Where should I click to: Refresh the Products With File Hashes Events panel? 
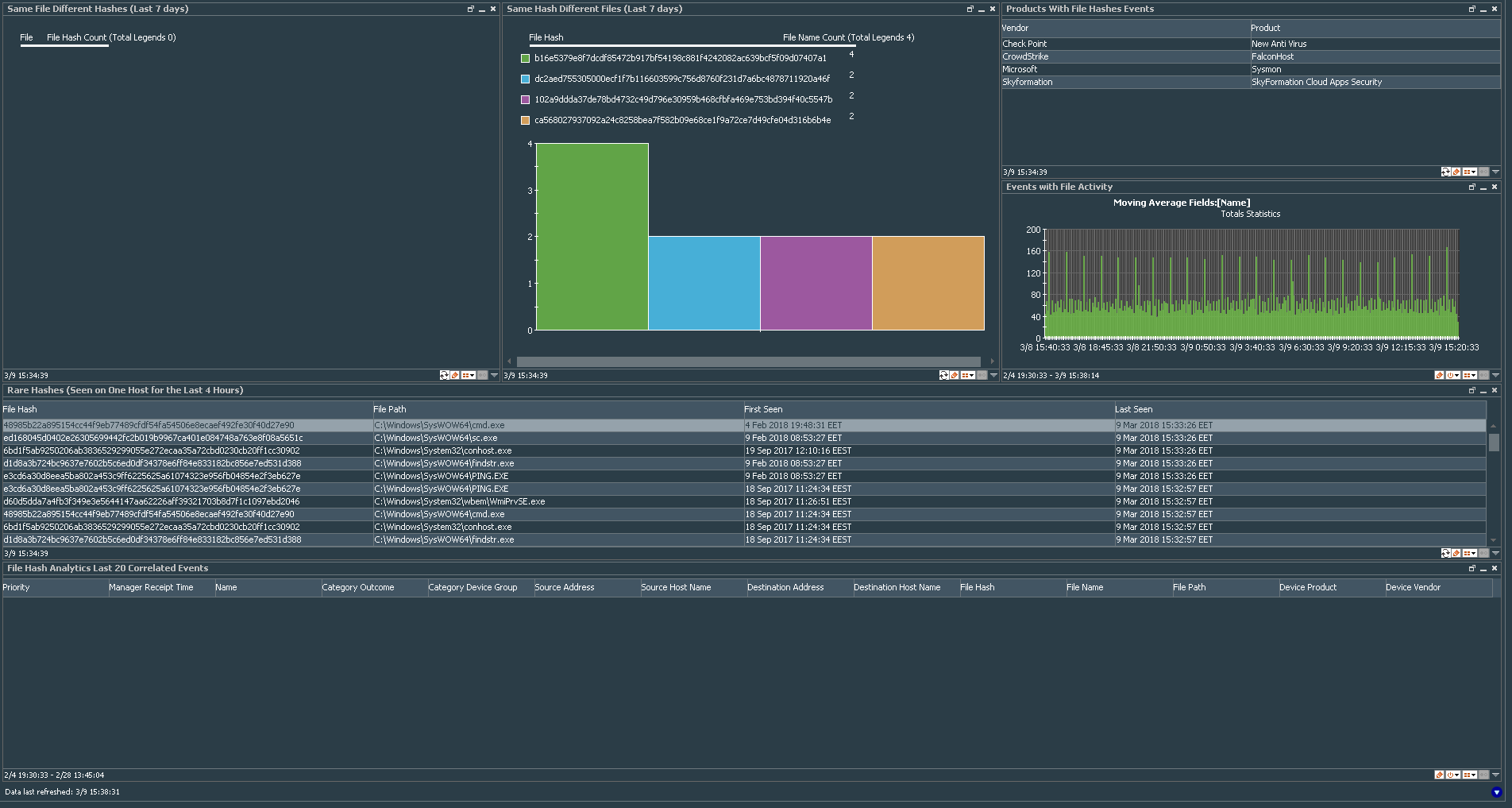point(1445,172)
